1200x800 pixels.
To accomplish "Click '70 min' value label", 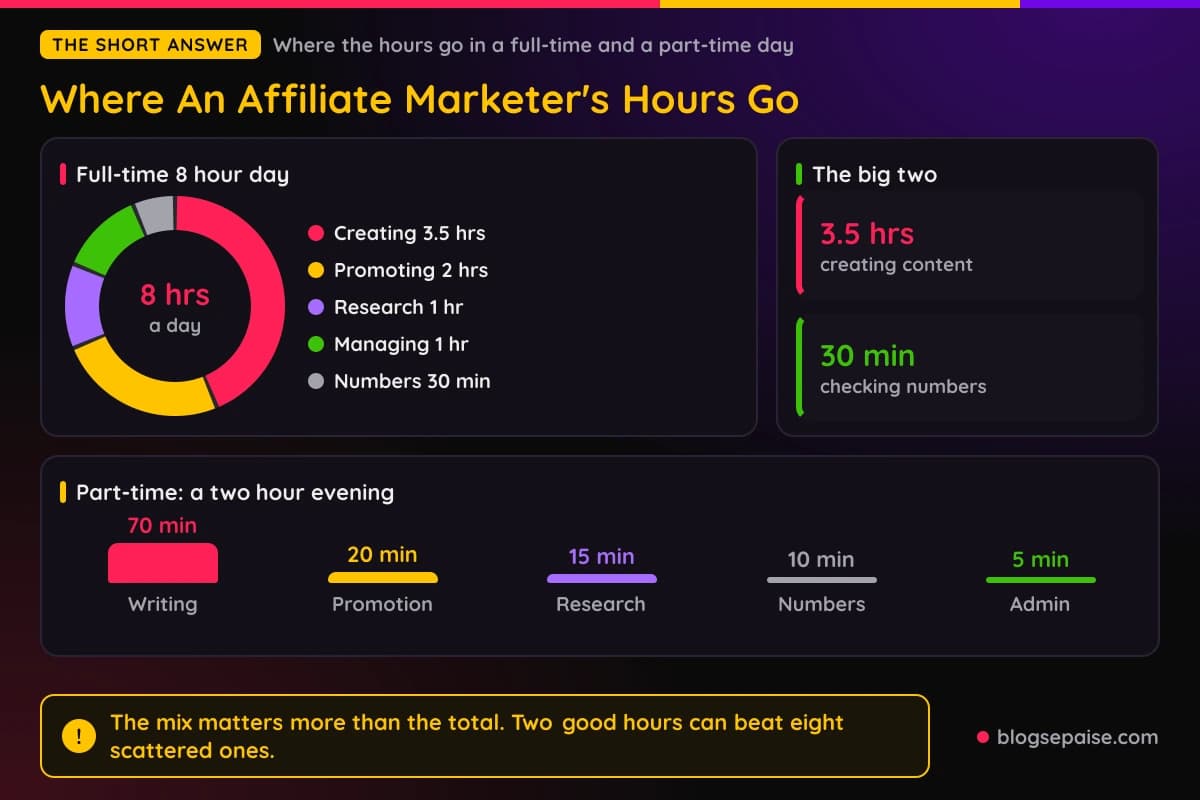I will (162, 525).
